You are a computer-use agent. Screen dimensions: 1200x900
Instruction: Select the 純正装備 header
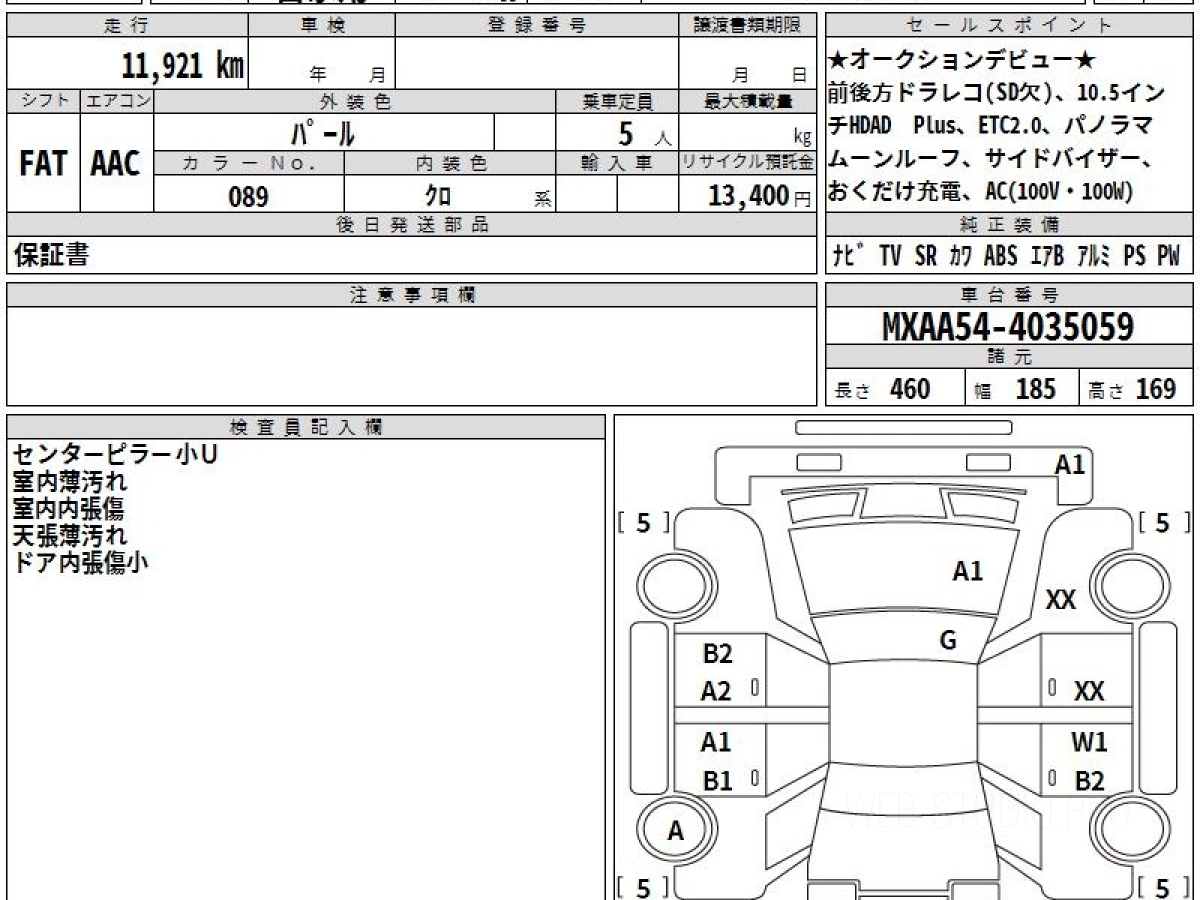[x=1009, y=225]
